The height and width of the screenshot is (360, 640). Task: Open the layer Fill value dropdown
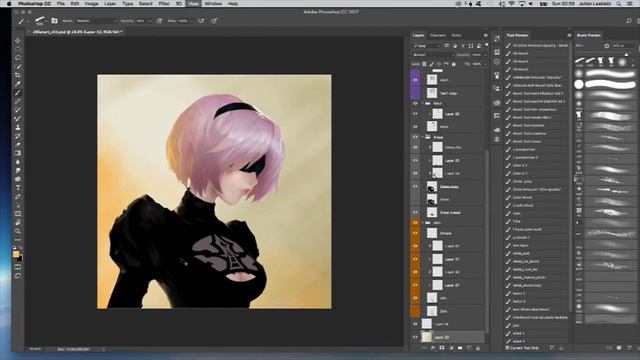point(485,64)
